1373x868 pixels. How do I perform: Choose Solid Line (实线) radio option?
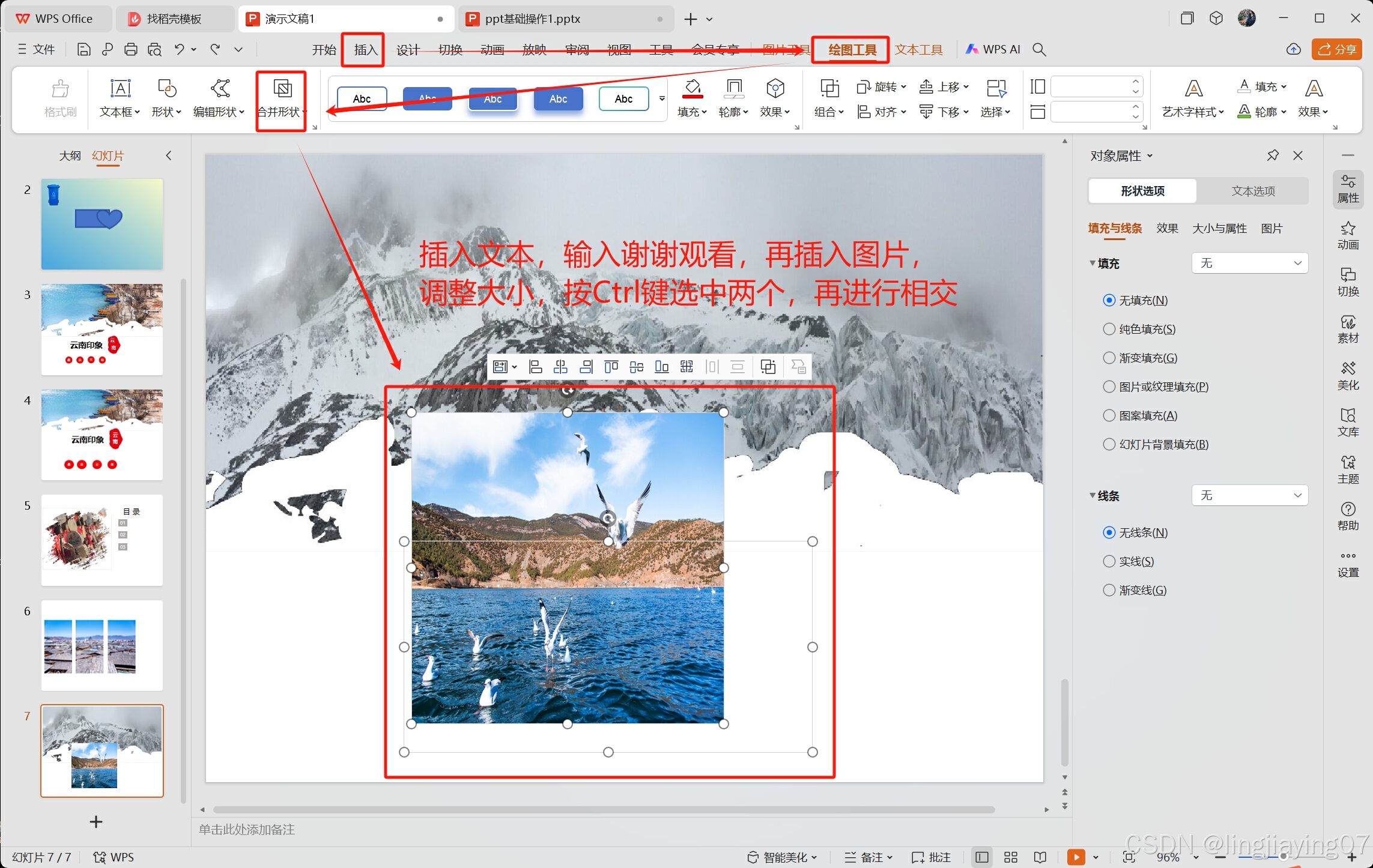tap(1109, 561)
